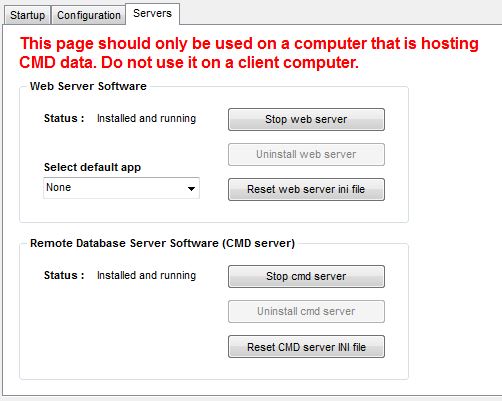Screen dimensions: 502x401
Task: Reset the web server ini file
Action: pos(306,189)
